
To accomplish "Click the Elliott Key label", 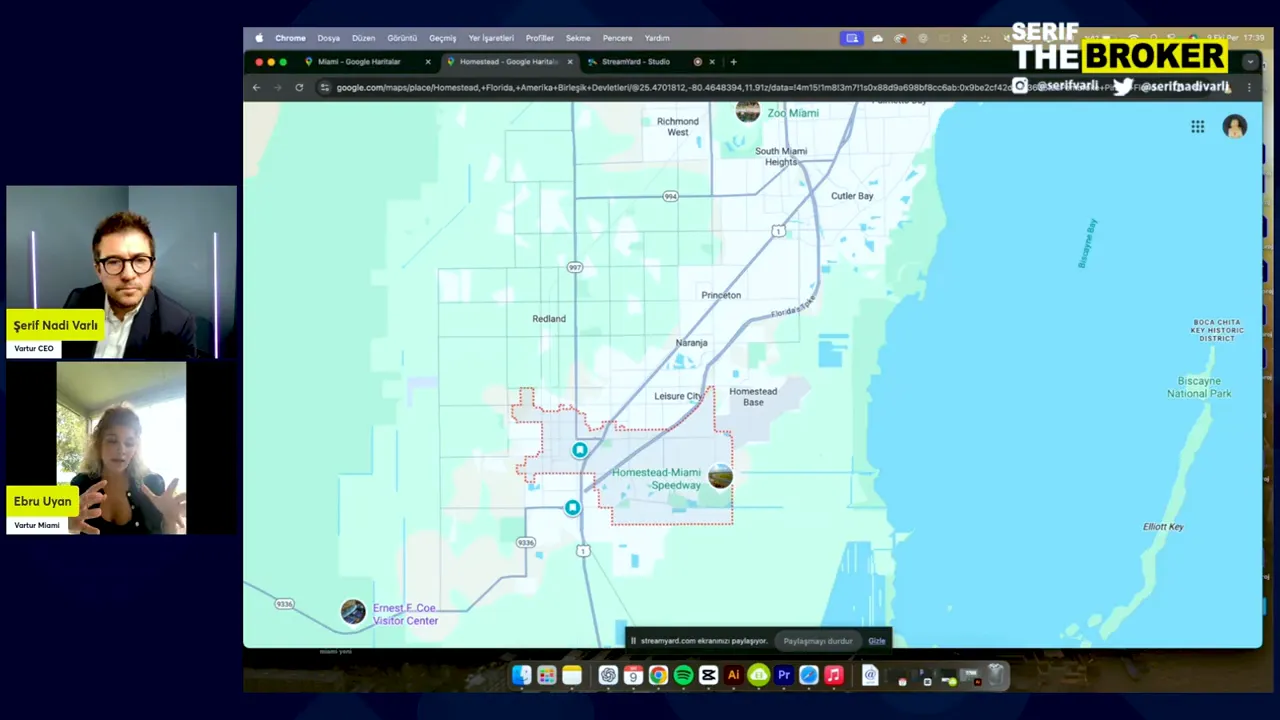I will 1163,527.
